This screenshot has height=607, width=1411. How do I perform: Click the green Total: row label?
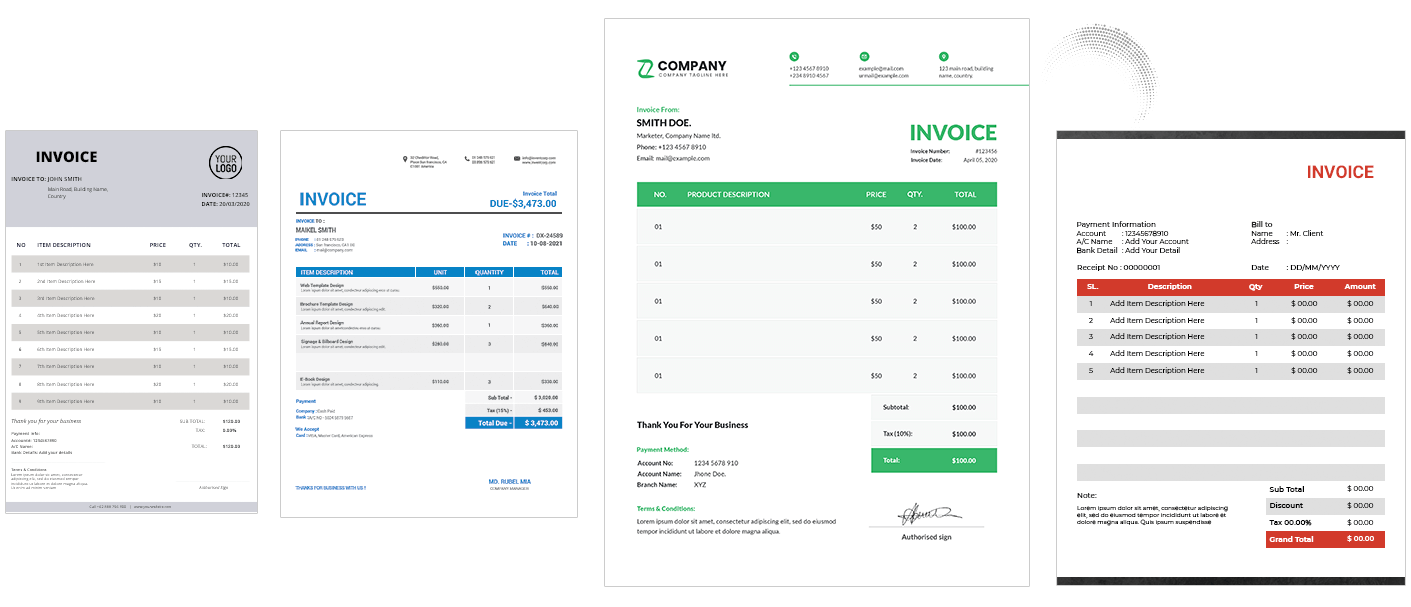[893, 460]
